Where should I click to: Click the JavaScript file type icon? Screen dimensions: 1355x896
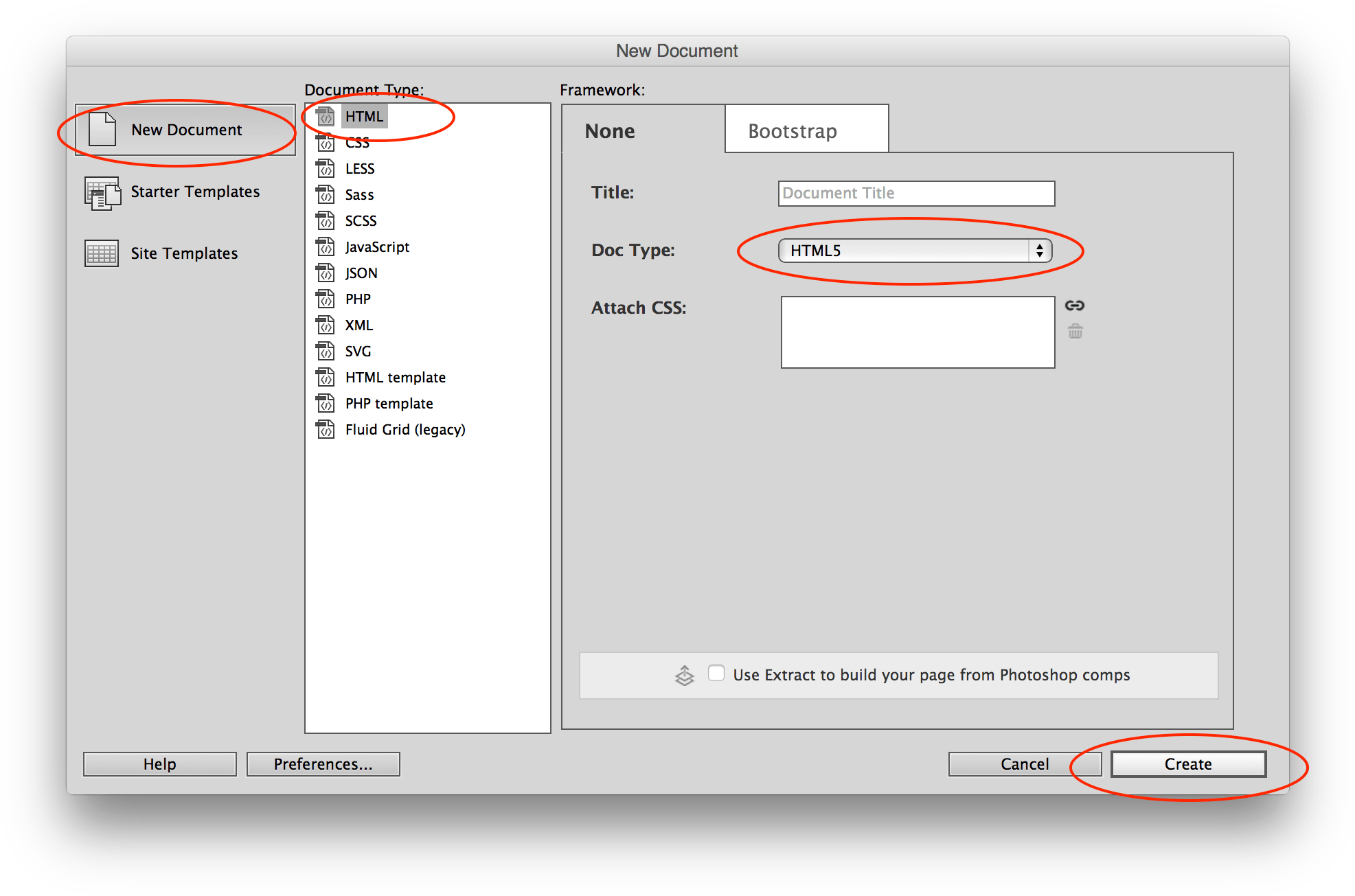tap(325, 247)
